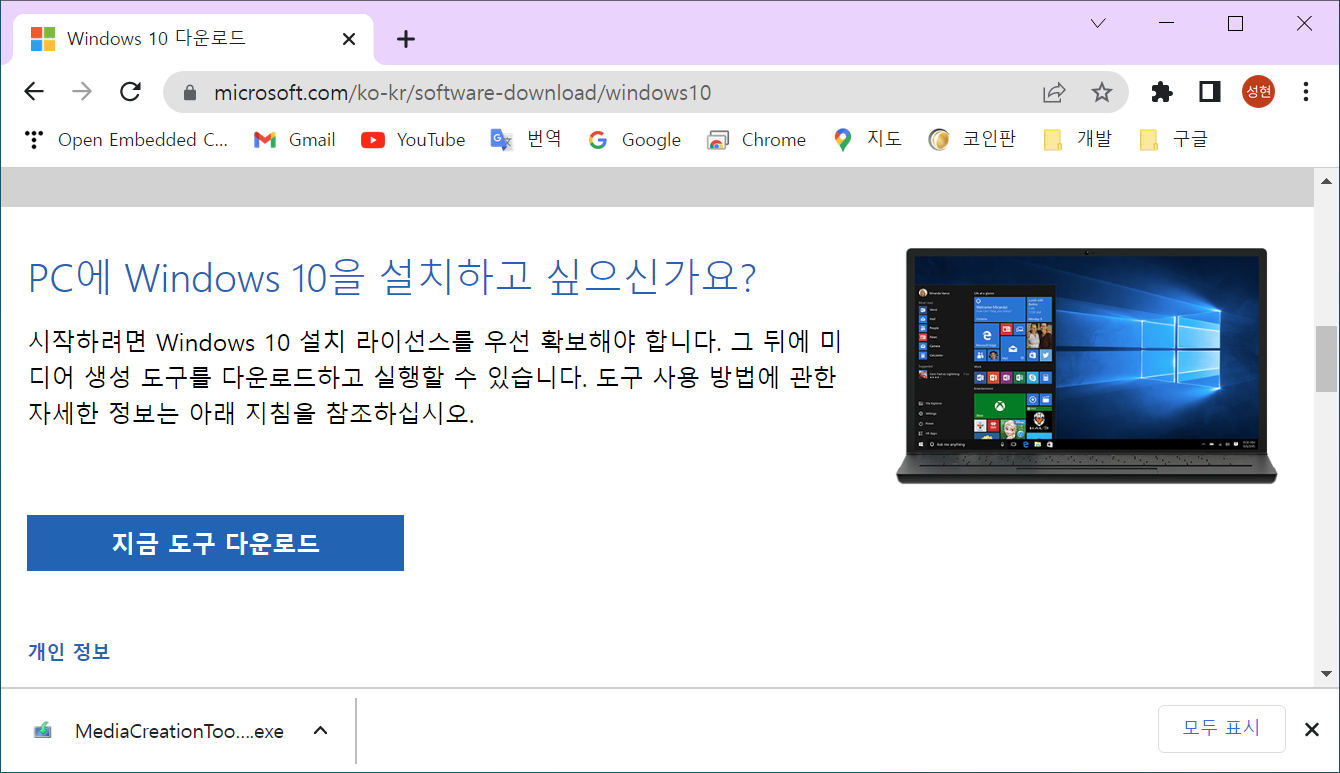The height and width of the screenshot is (773, 1340).
Task: Click 지금 도구 다운로드 button
Action: pos(215,543)
